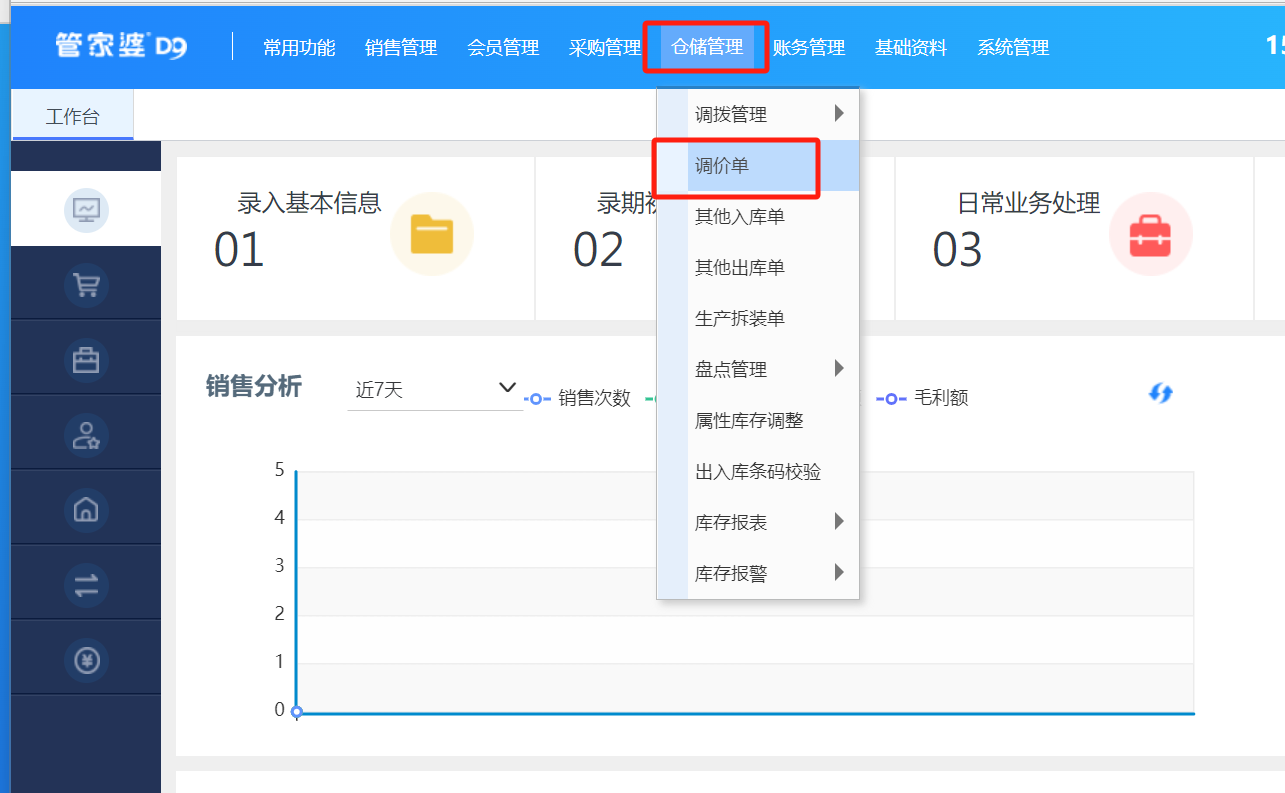Open the yuan finance sidebar icon
1285x793 pixels.
[86, 660]
